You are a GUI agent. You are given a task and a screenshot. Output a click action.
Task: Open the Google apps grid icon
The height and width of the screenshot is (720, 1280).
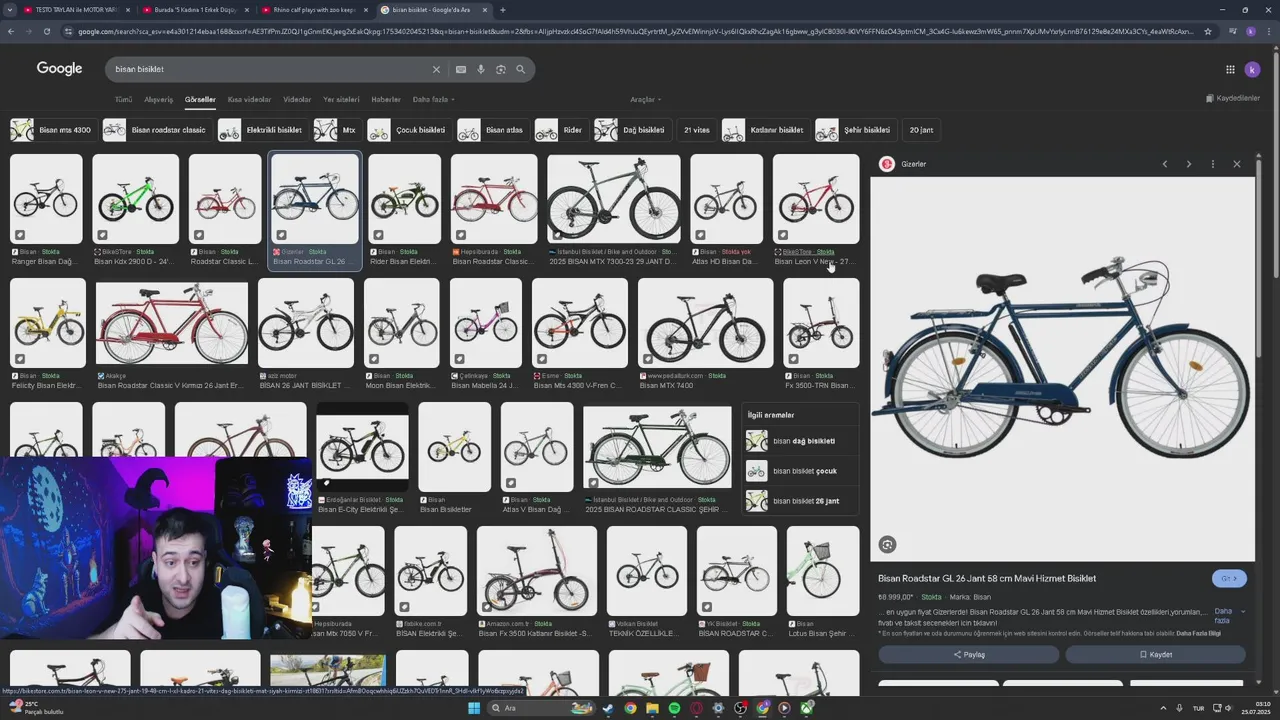(1230, 69)
